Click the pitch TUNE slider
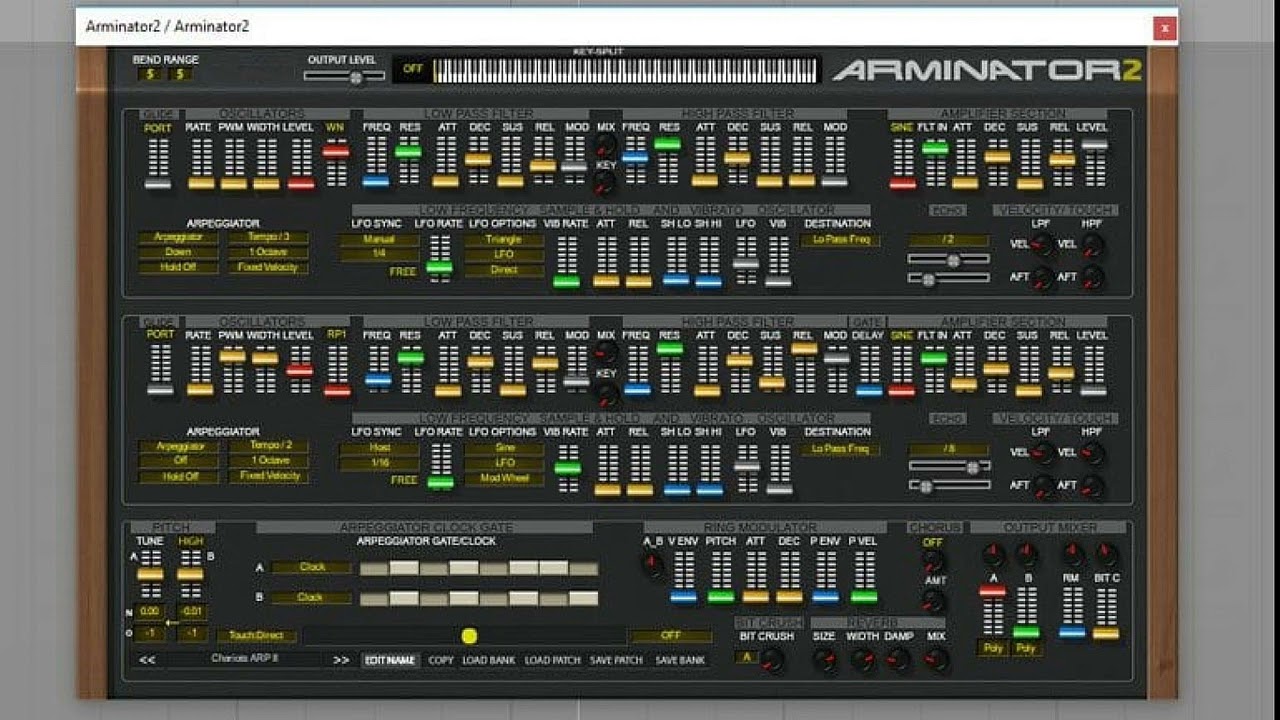Viewport: 1280px width, 720px height. [150, 574]
